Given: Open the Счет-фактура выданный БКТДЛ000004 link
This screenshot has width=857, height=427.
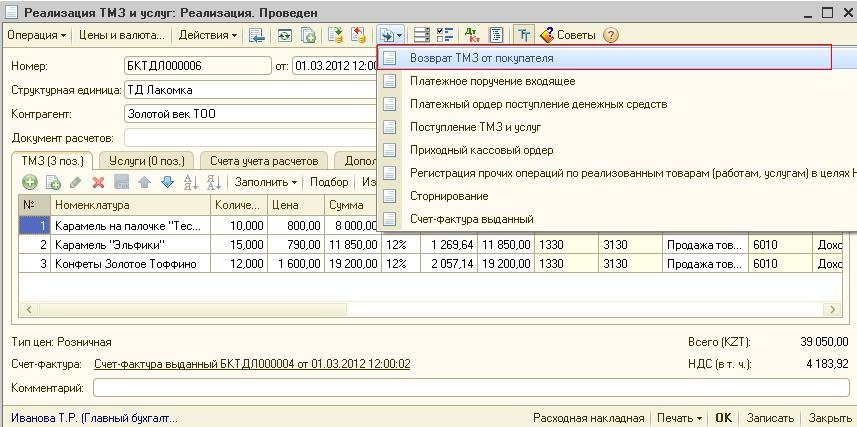Looking at the screenshot, I should 252,364.
